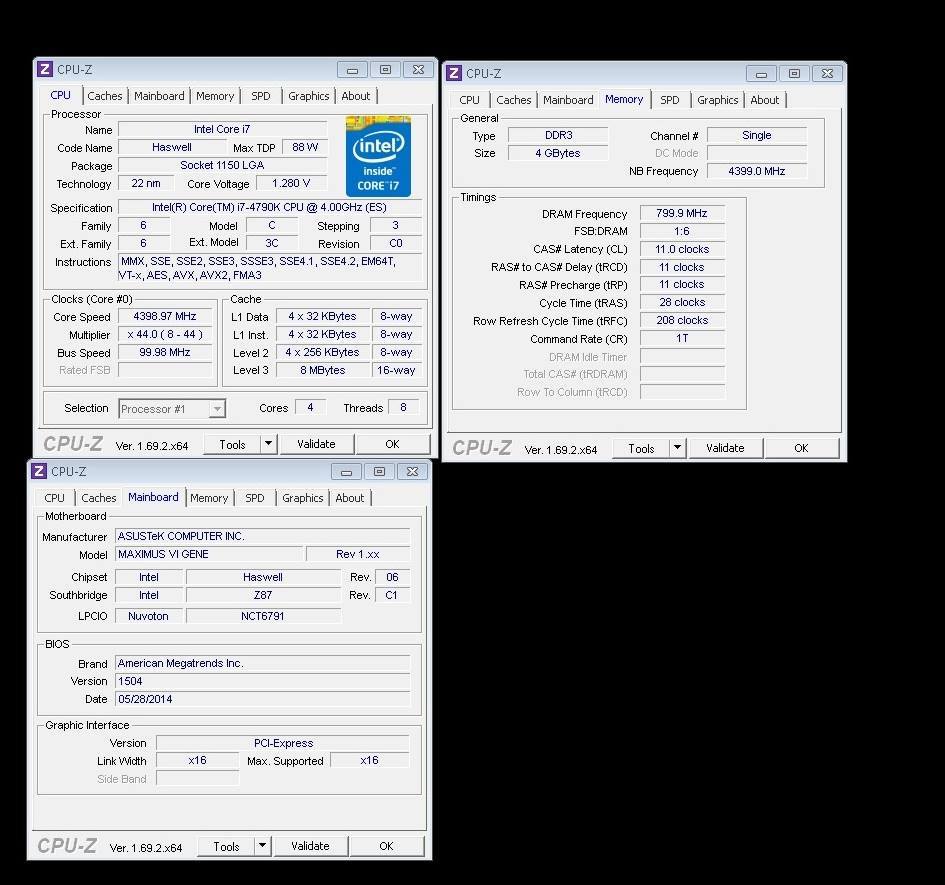The image size is (945, 885).
Task: Click DRAM Frequency value 799.9 MHz
Action: pyautogui.click(x=682, y=213)
